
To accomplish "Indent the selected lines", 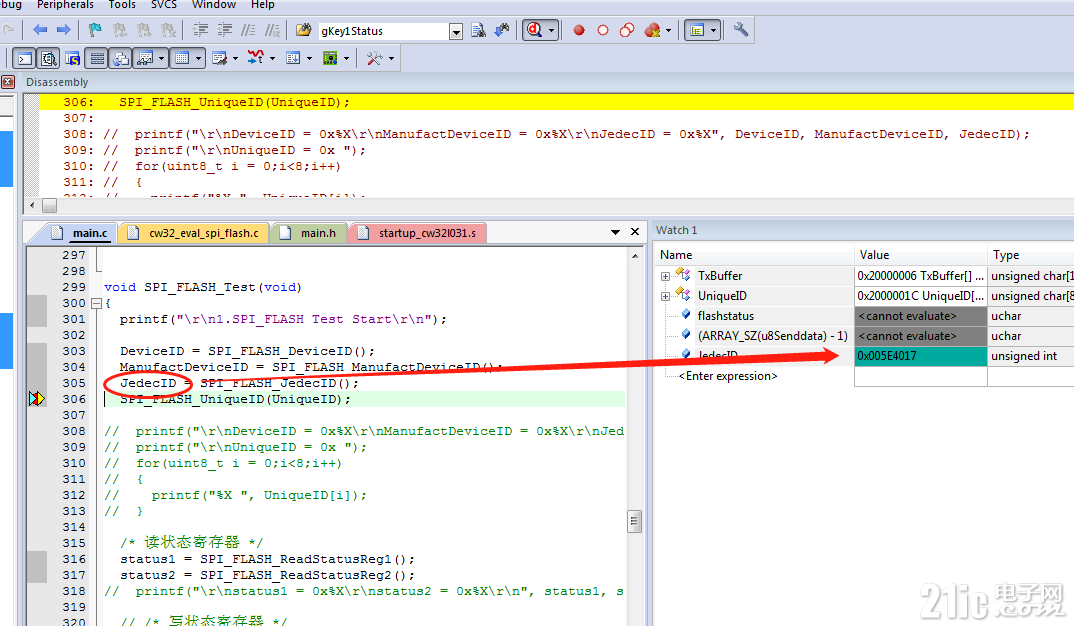I will point(200,30).
